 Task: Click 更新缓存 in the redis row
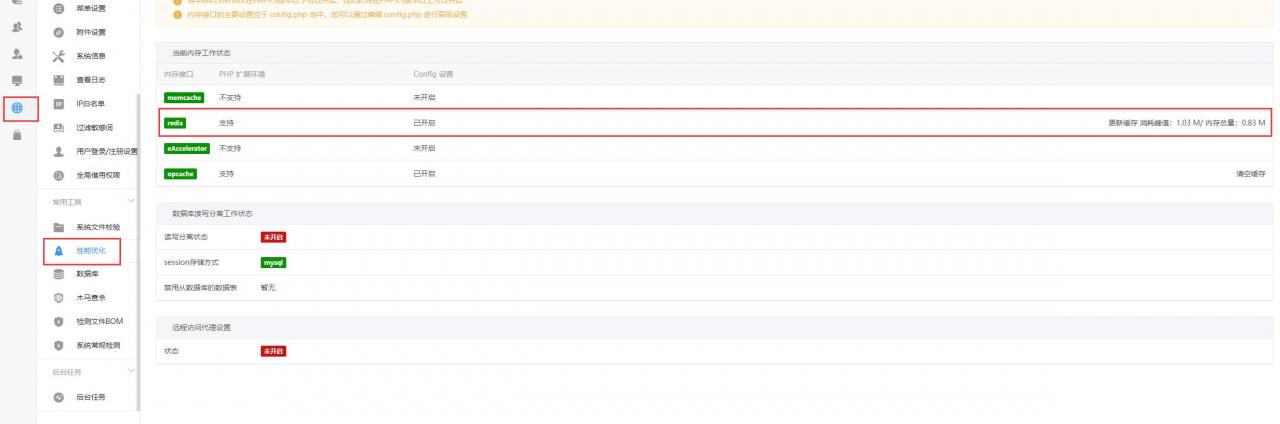pos(1123,123)
